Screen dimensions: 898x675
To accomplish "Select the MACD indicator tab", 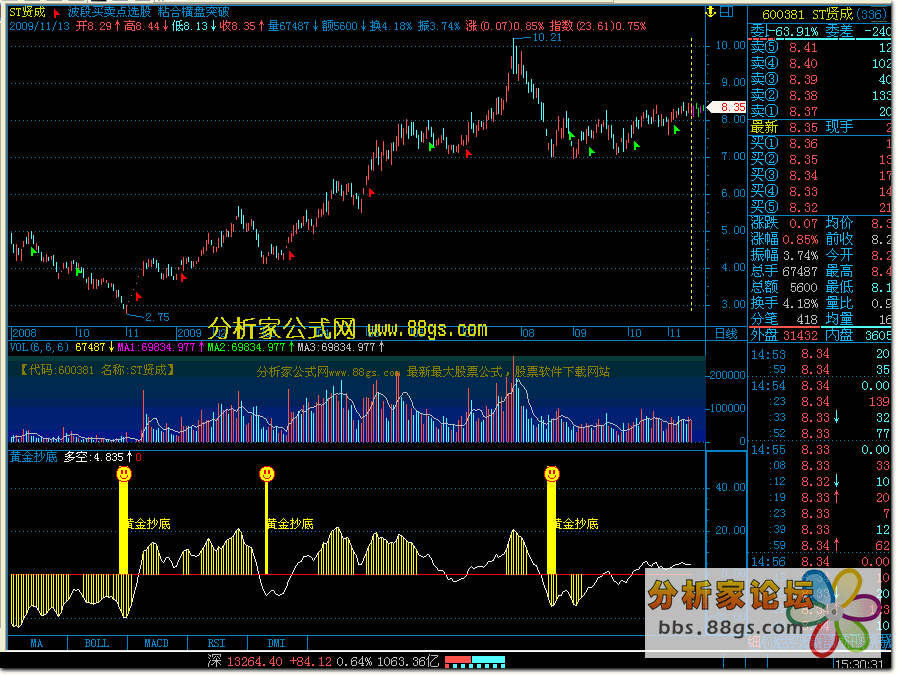I will point(156,643).
